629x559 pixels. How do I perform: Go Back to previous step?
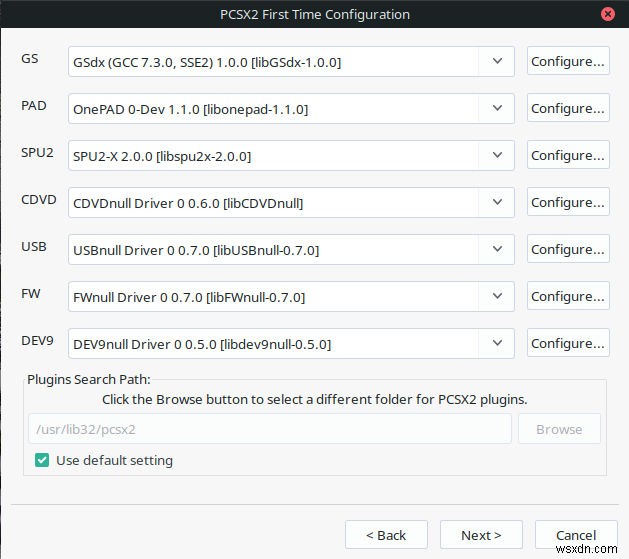coord(386,535)
